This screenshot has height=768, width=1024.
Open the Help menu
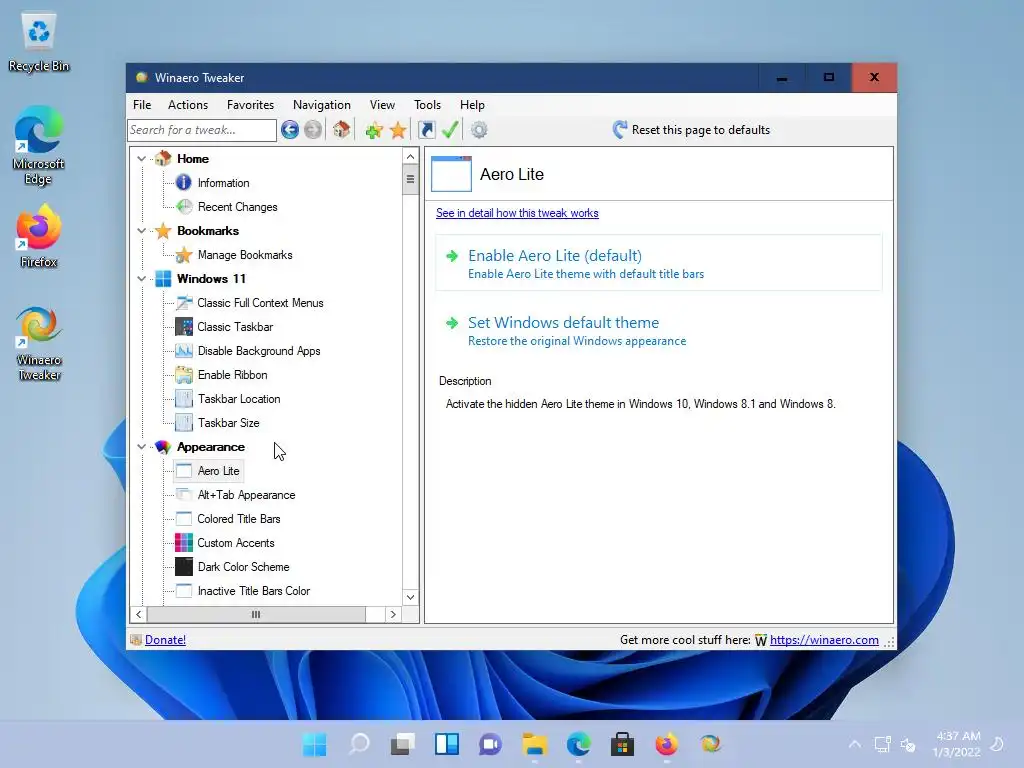point(472,105)
